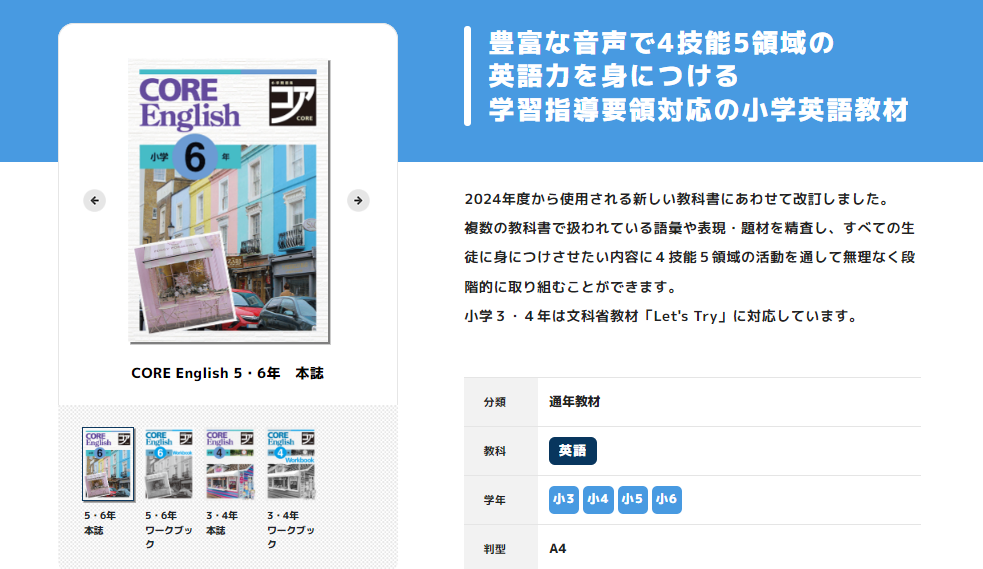Click the previous image arrow
The width and height of the screenshot is (983, 569).
click(x=94, y=200)
